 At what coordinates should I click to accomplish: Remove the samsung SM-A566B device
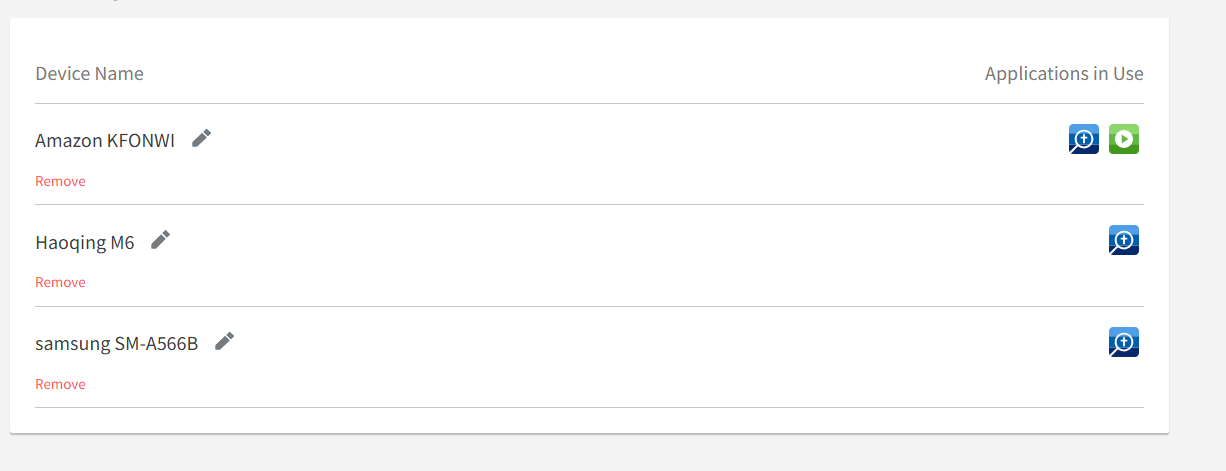point(60,384)
